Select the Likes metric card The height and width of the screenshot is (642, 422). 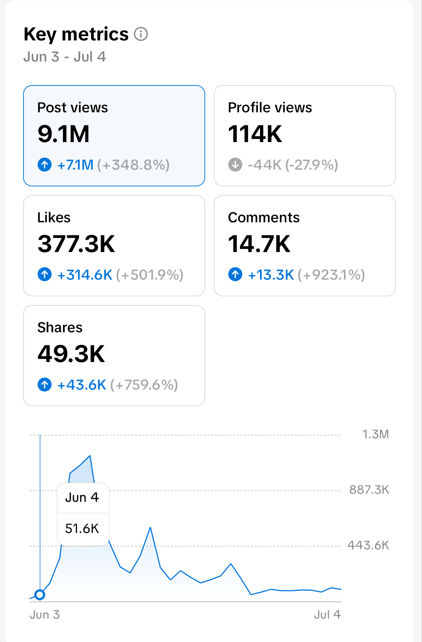(114, 246)
